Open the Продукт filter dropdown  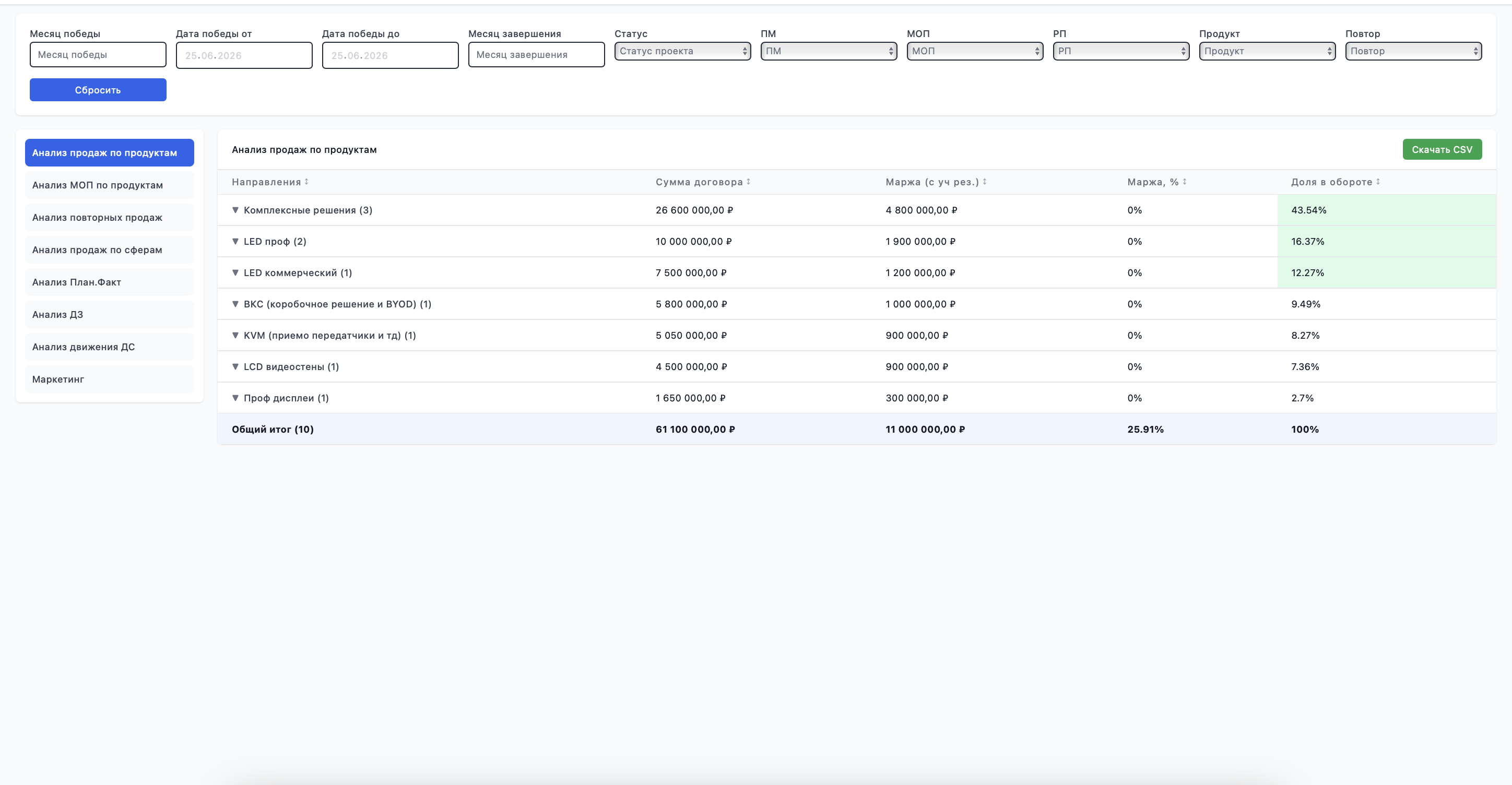point(1267,51)
